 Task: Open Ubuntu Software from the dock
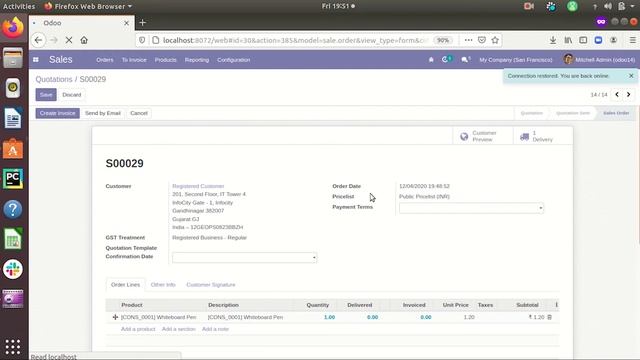(x=13, y=149)
